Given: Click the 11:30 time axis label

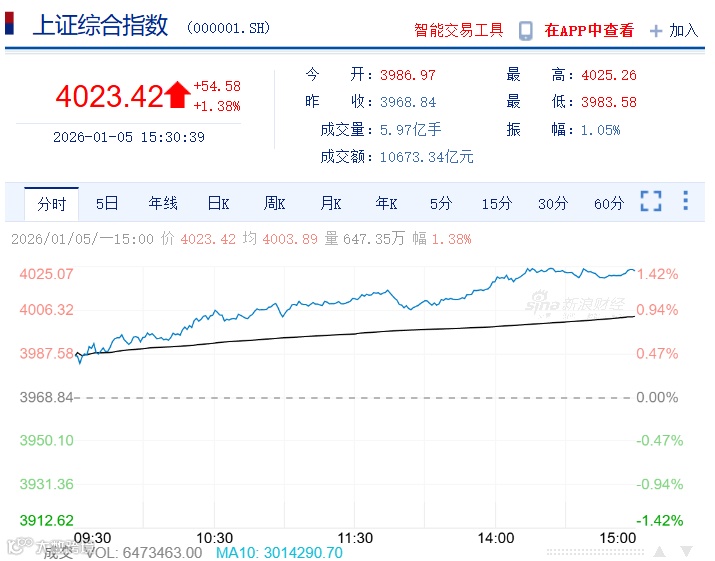Looking at the screenshot, I should point(355,538).
